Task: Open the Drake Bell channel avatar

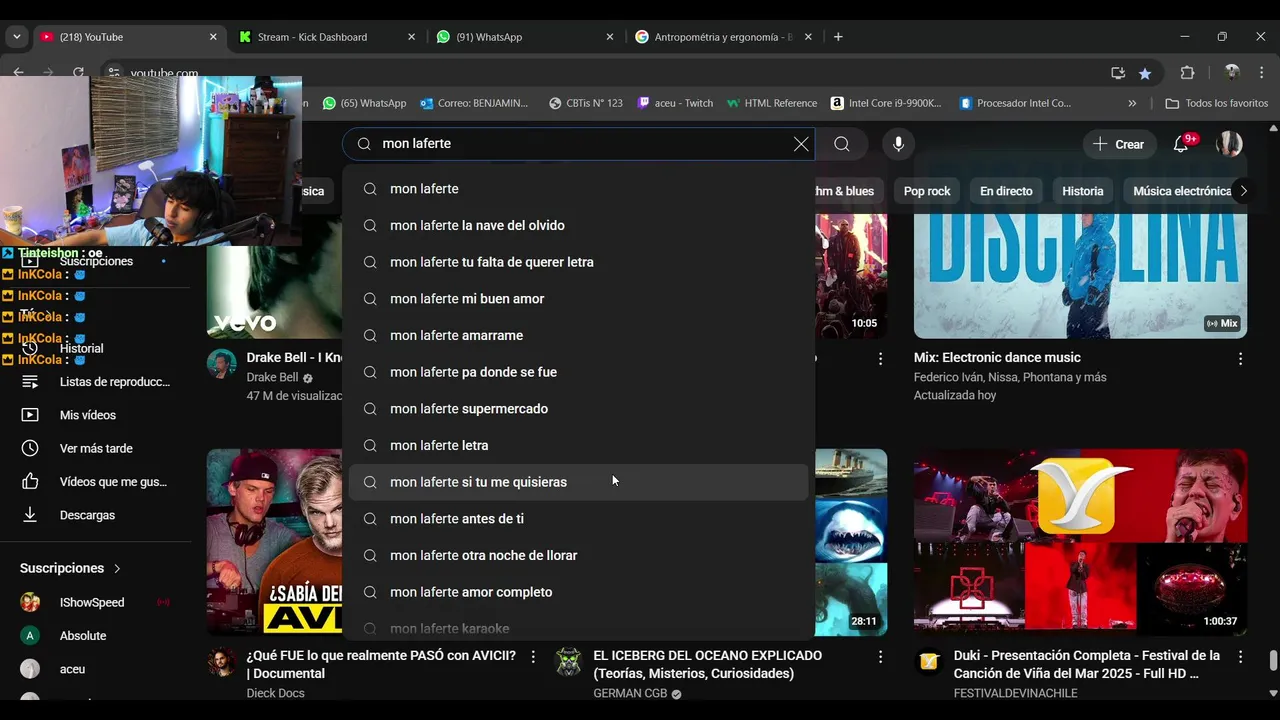Action: click(x=222, y=363)
